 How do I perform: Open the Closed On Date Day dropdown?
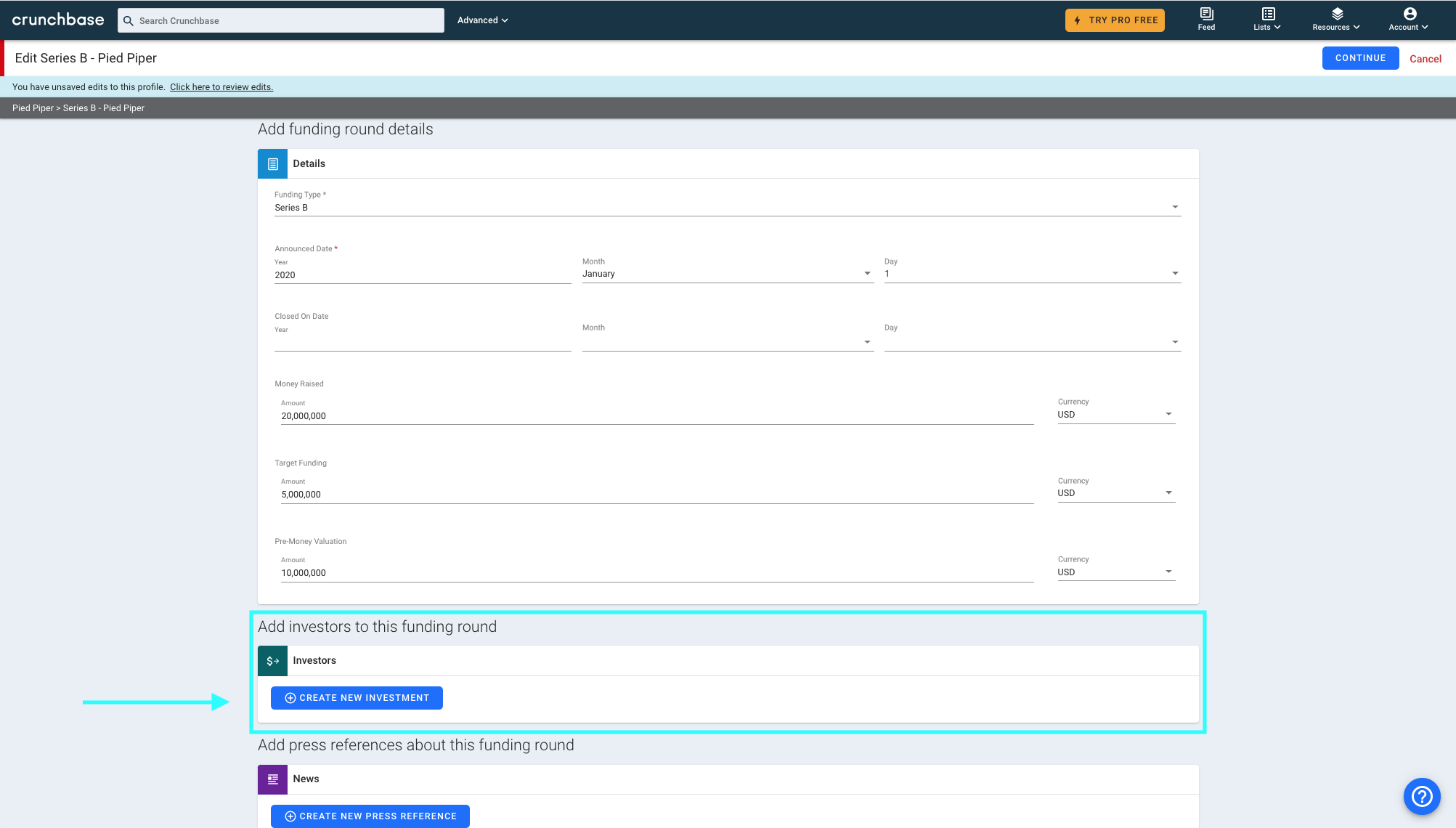click(x=1032, y=341)
